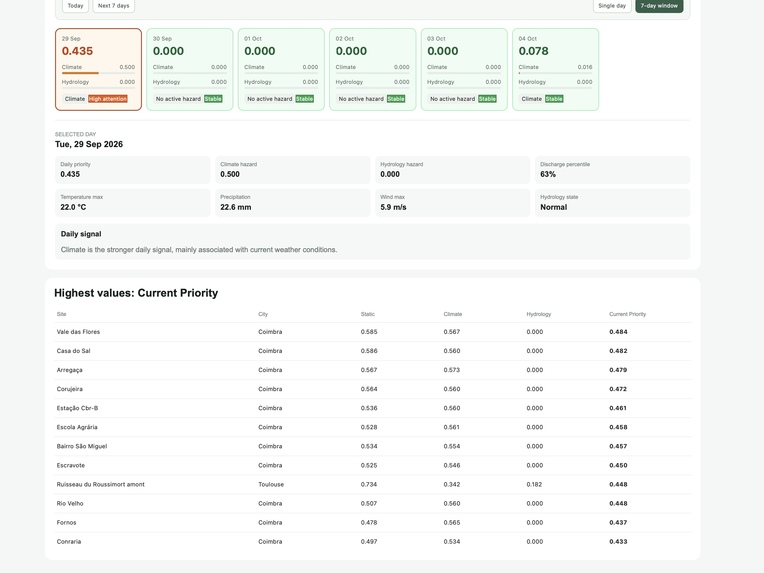Select the Bairro São Miguel row

[x=373, y=446]
